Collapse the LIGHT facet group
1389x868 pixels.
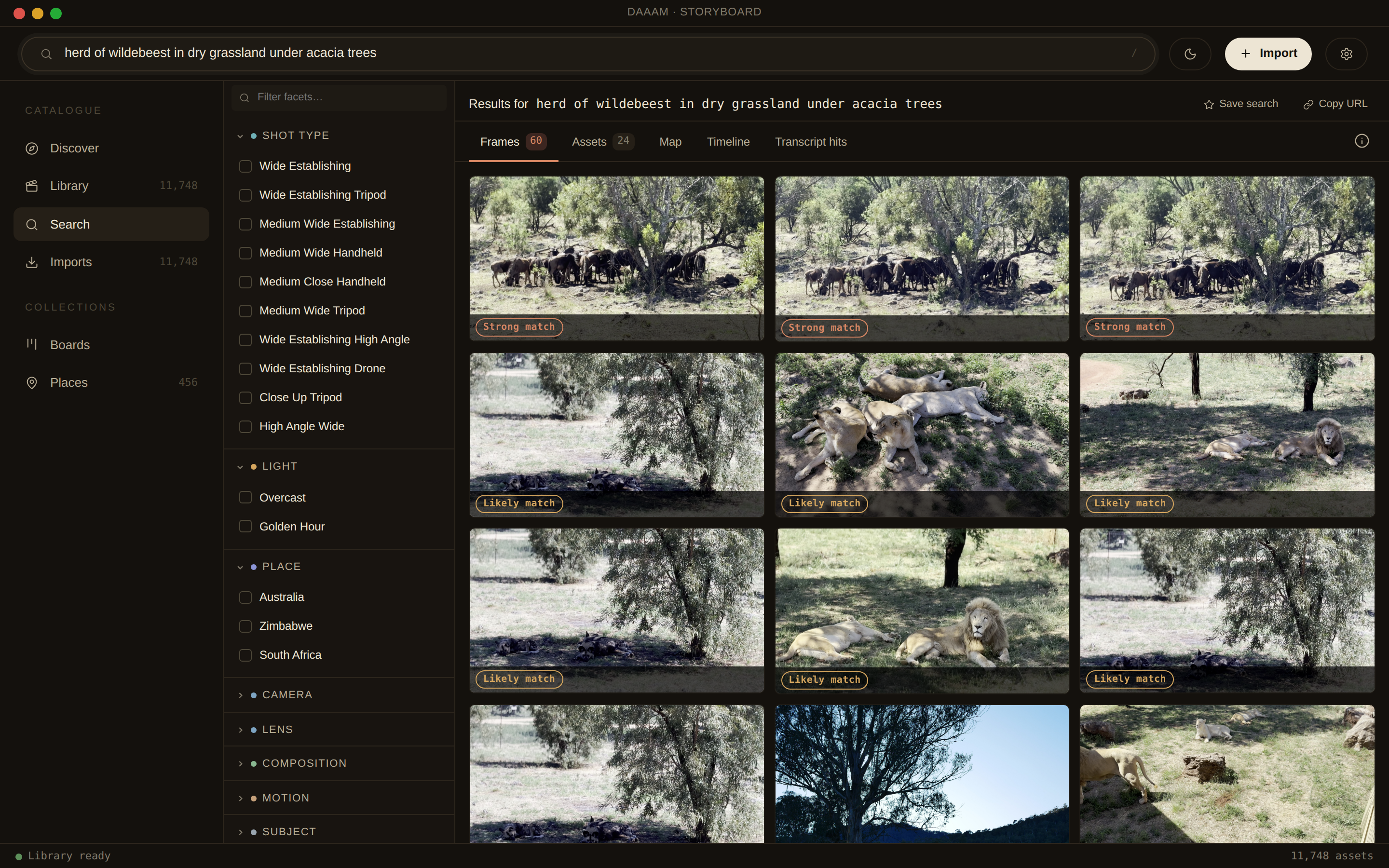(x=339, y=466)
